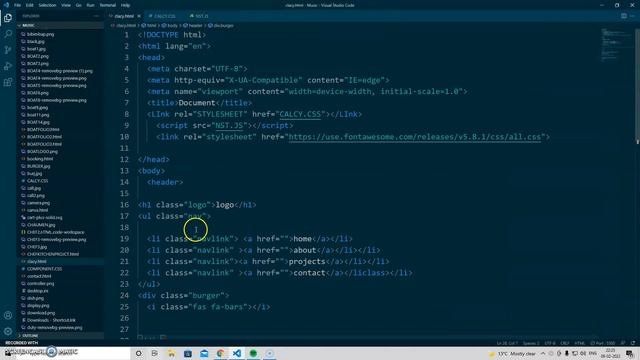Collapse the MUSIC folder section
Image resolution: width=640 pixels, height=360 pixels.
60,25
